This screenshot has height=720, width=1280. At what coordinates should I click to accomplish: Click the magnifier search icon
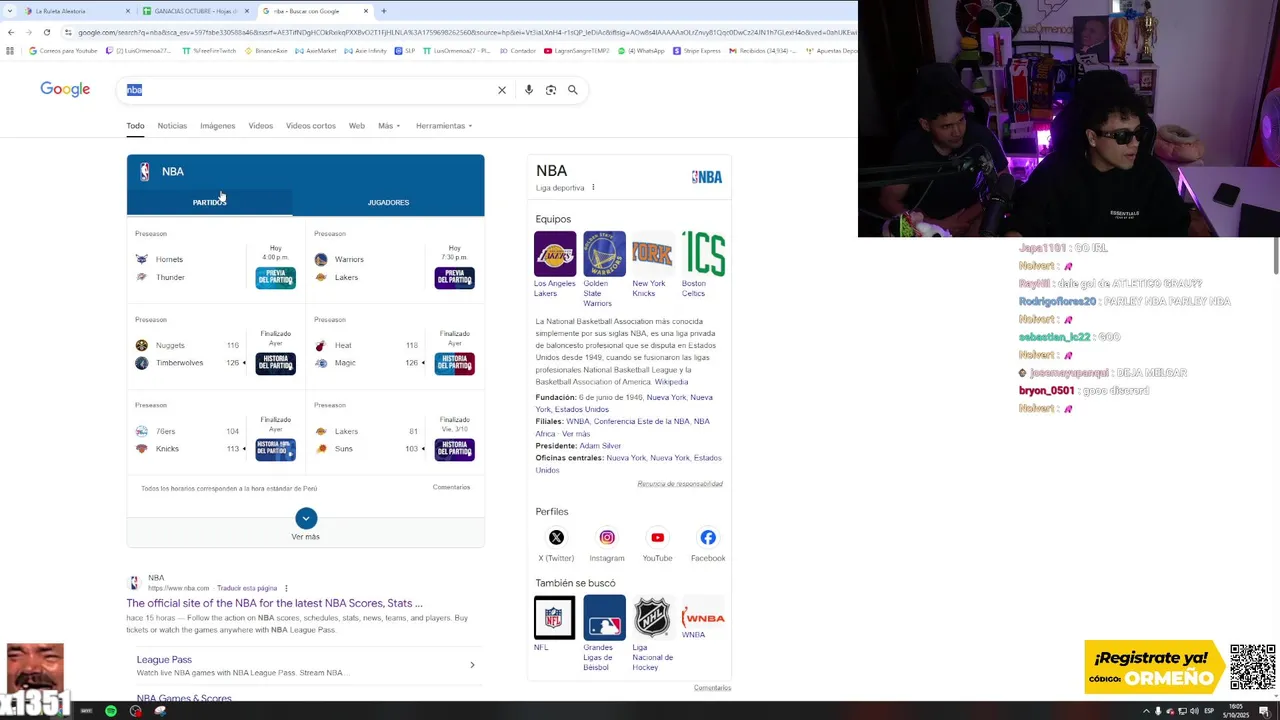click(573, 90)
